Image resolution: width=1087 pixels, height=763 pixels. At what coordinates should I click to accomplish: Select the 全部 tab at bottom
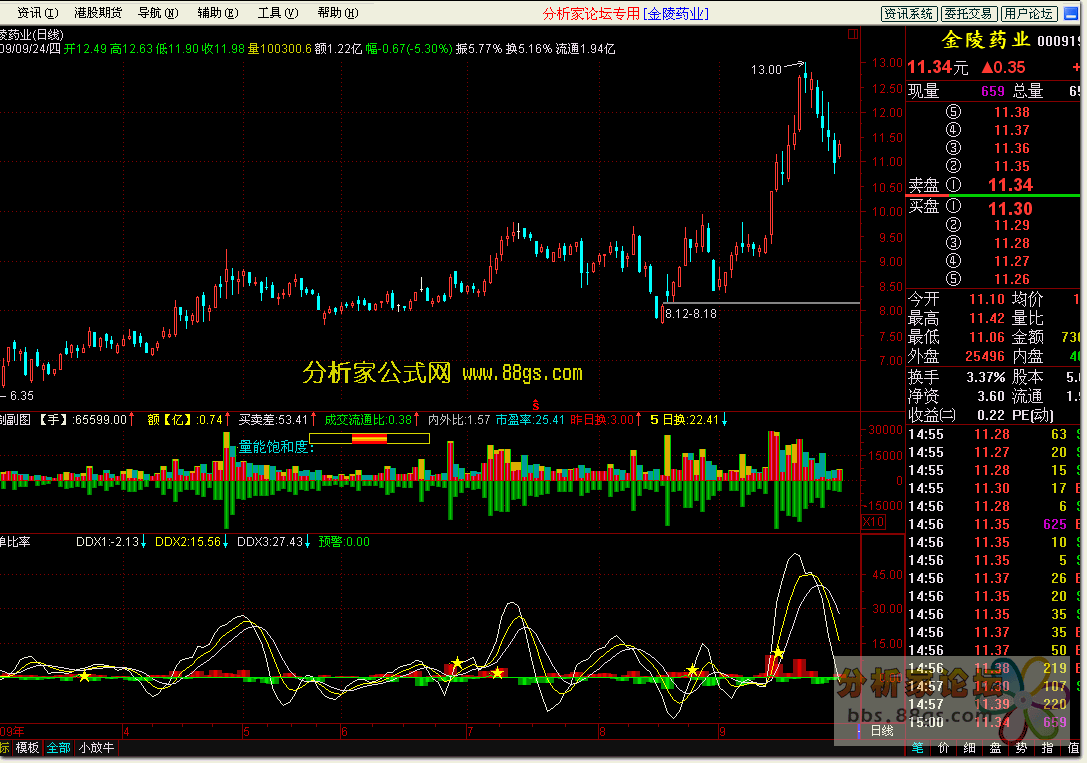58,748
